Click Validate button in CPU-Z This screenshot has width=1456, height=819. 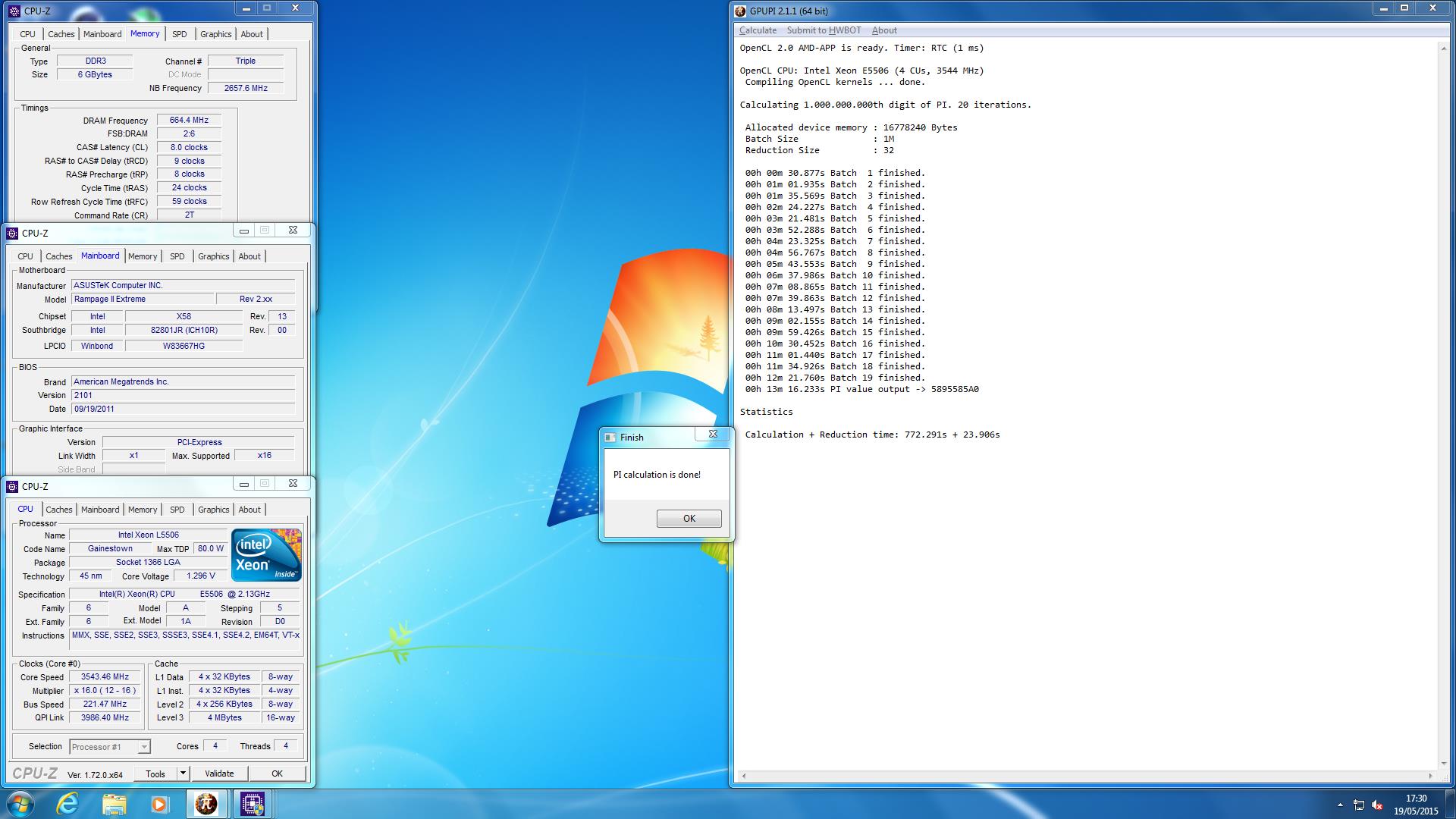click(x=219, y=773)
